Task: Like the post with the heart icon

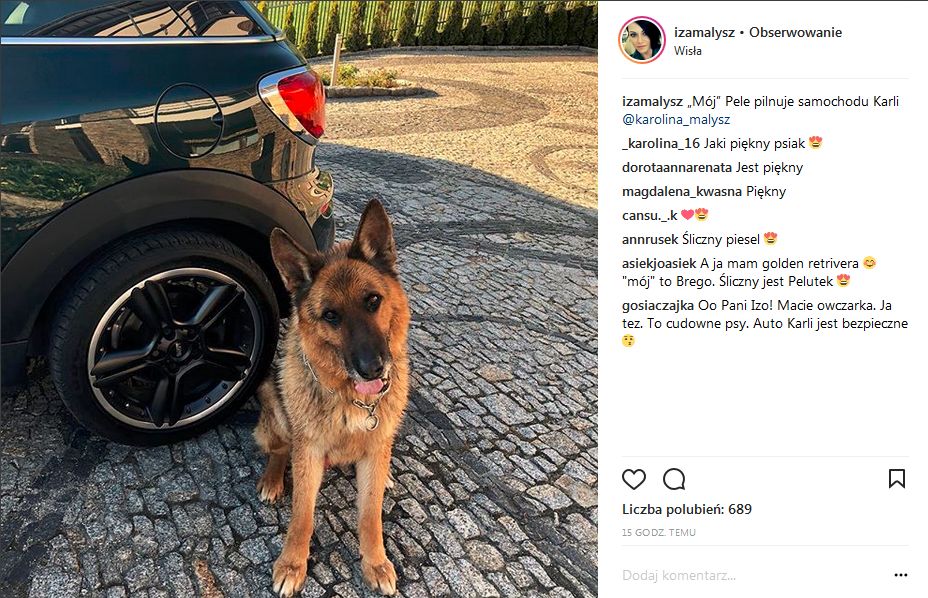Action: 633,479
